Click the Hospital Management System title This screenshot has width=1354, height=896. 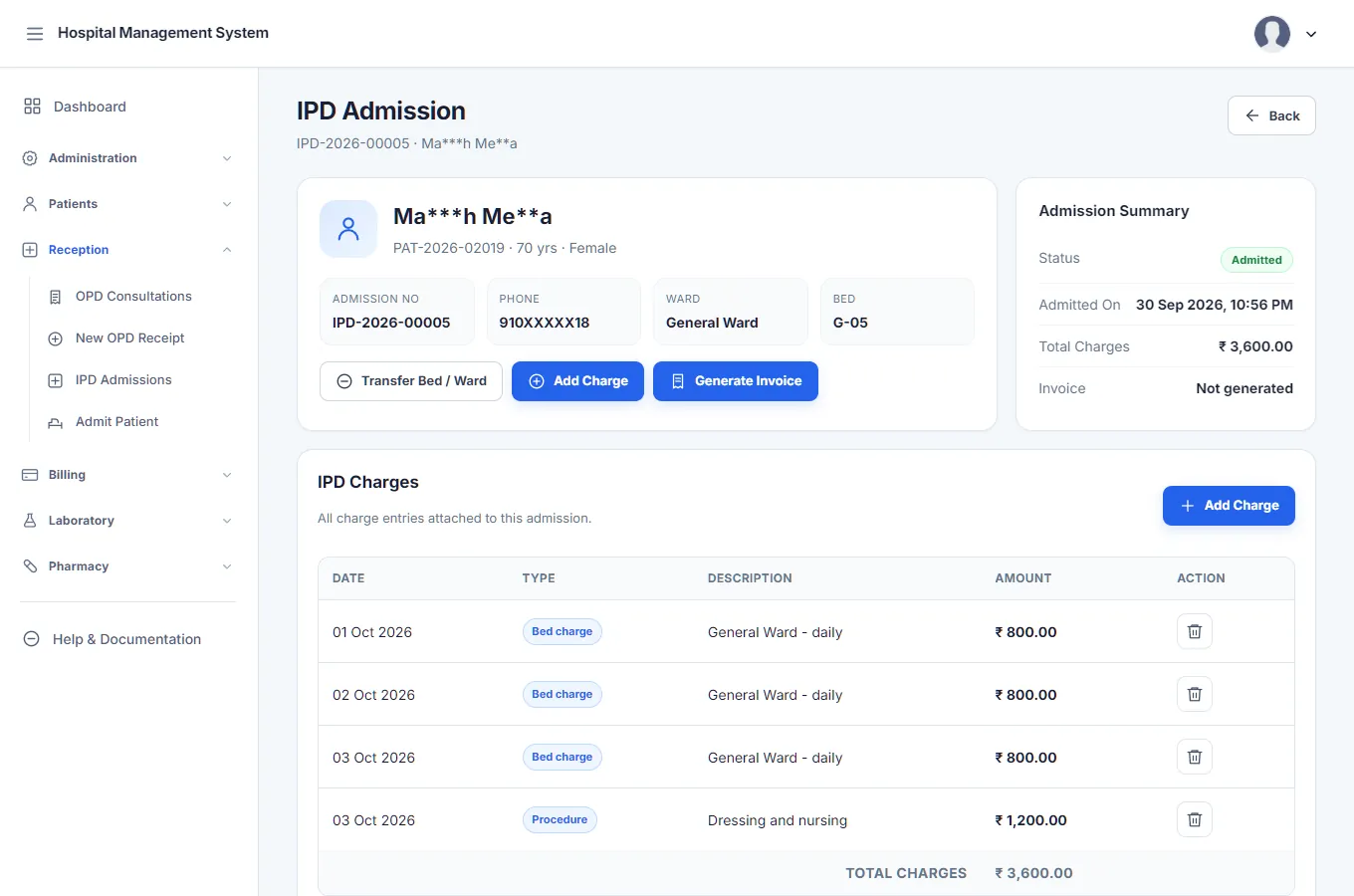click(163, 33)
